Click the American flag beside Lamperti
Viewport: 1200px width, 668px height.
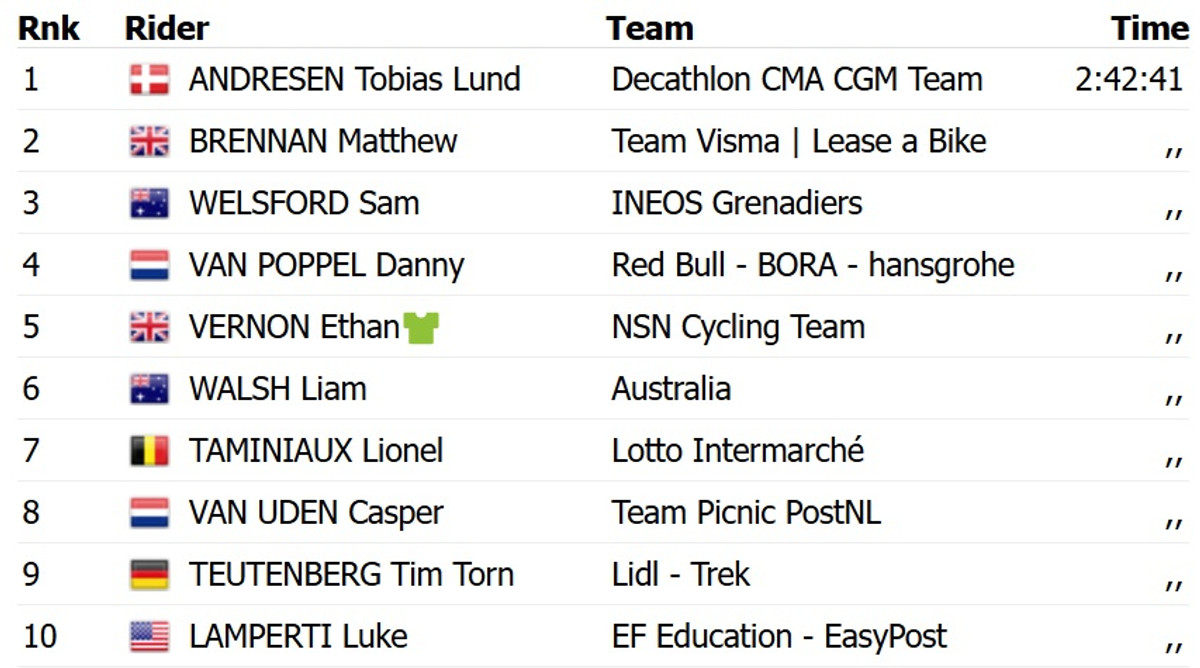(x=149, y=637)
